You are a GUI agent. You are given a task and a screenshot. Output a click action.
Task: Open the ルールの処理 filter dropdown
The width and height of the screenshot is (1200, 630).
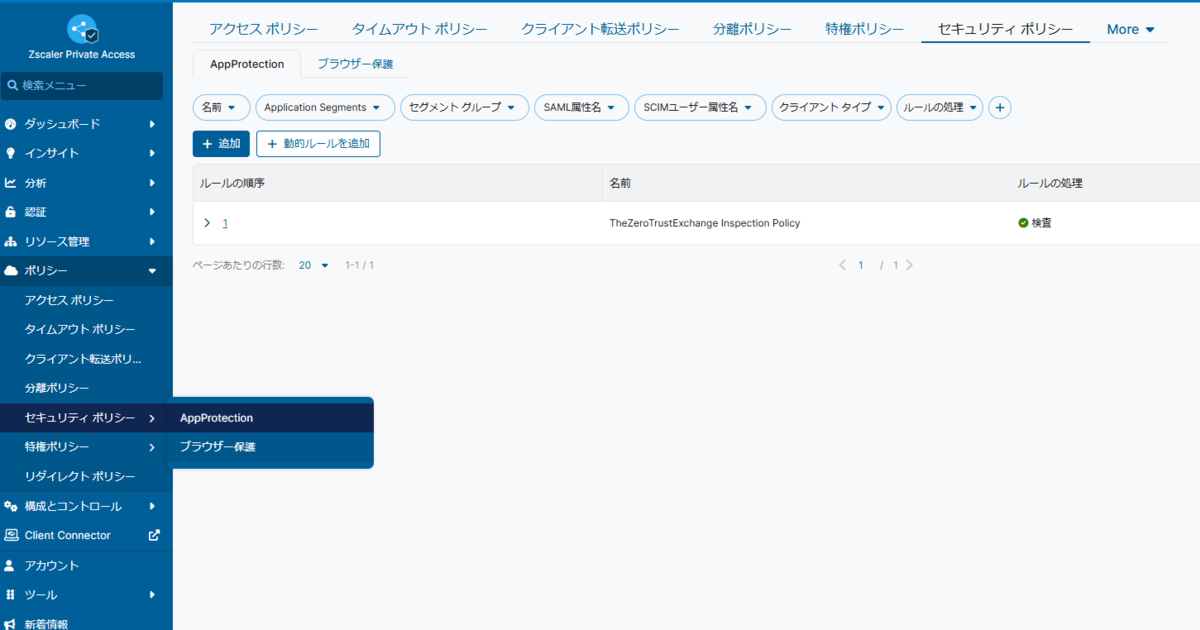[940, 107]
